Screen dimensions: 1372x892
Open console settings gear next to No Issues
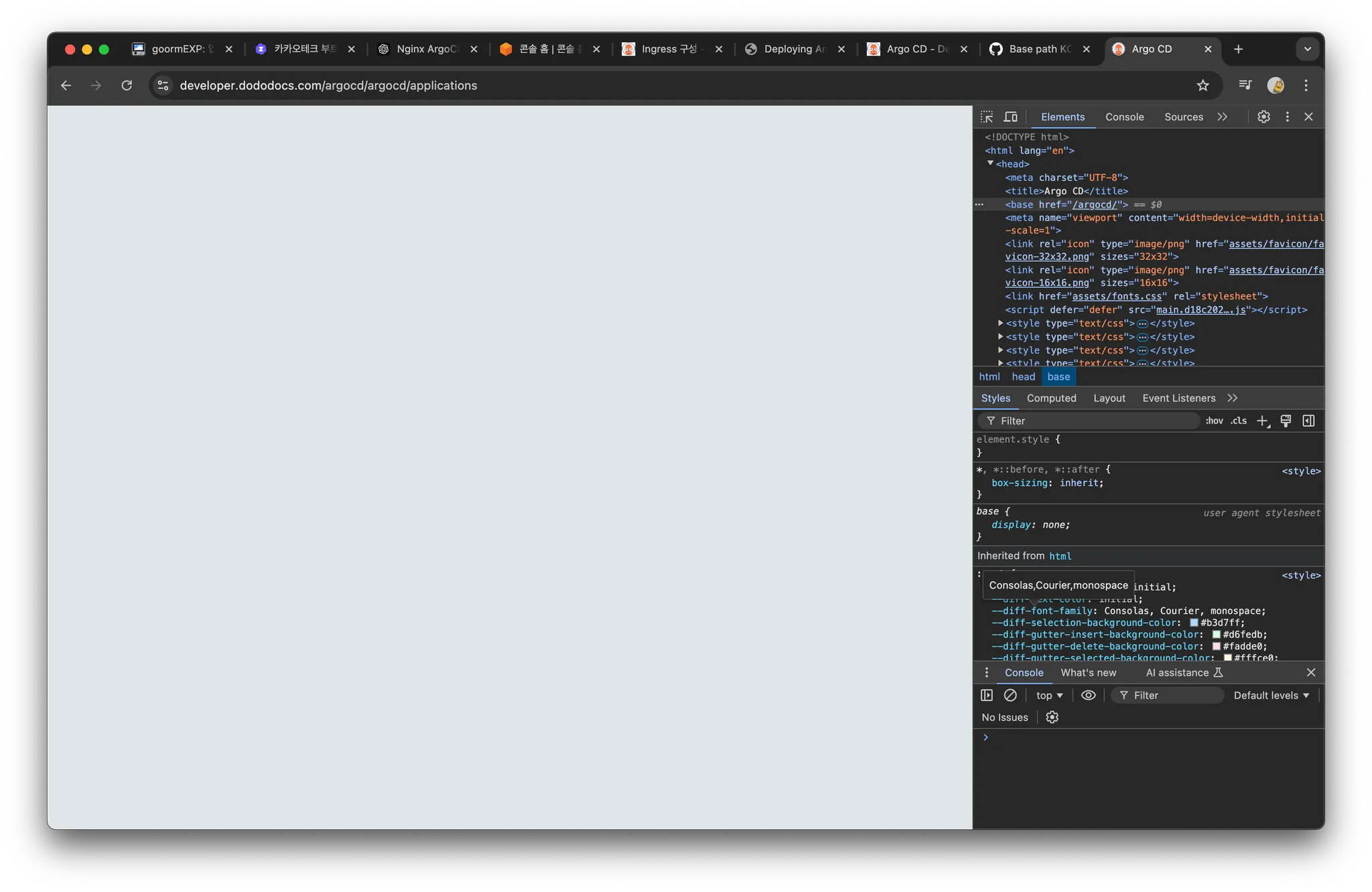click(1052, 717)
